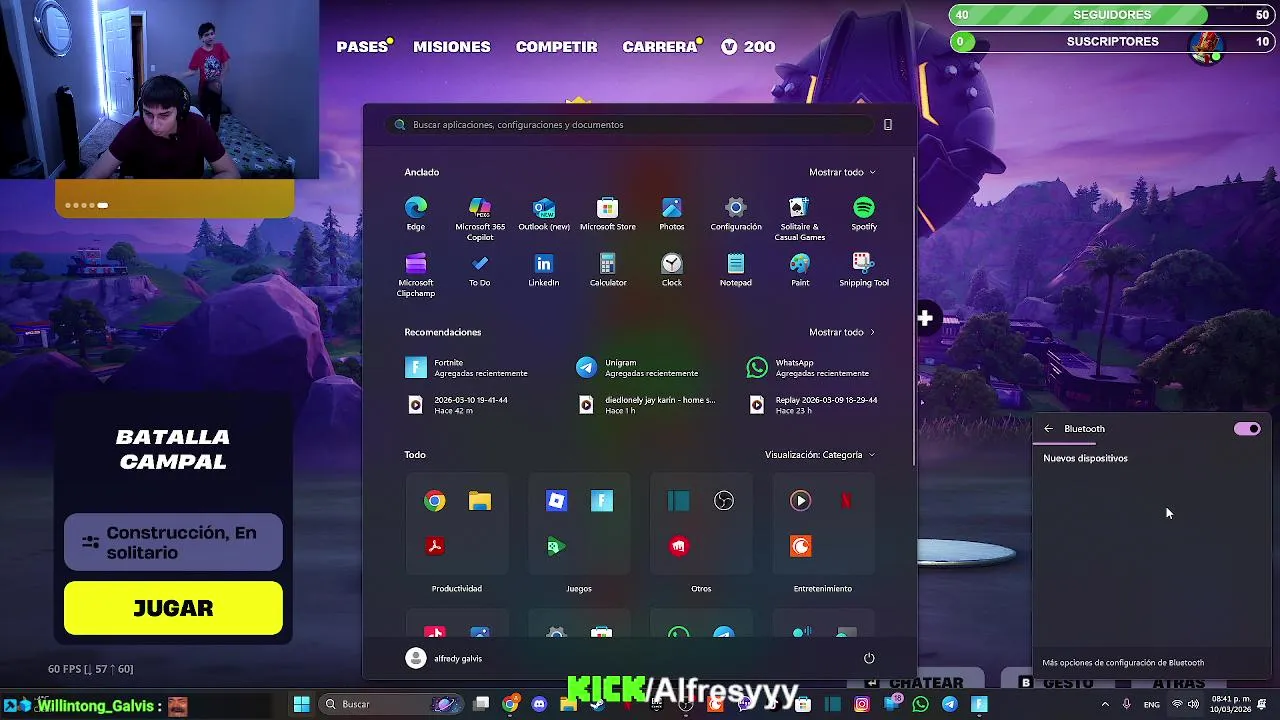Open Unigram recently added recommendation
Screen dimensions: 1280x720
[x=638, y=368]
